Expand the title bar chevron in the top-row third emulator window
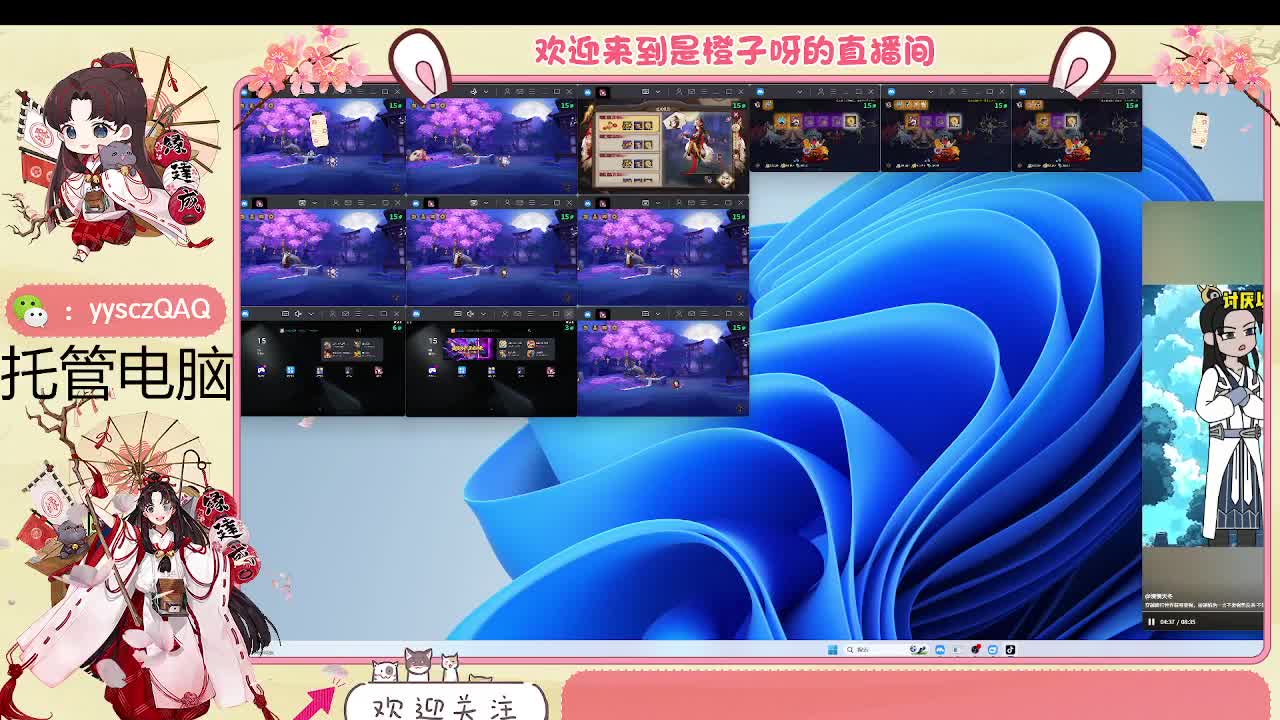This screenshot has height=720, width=1280. tap(658, 91)
